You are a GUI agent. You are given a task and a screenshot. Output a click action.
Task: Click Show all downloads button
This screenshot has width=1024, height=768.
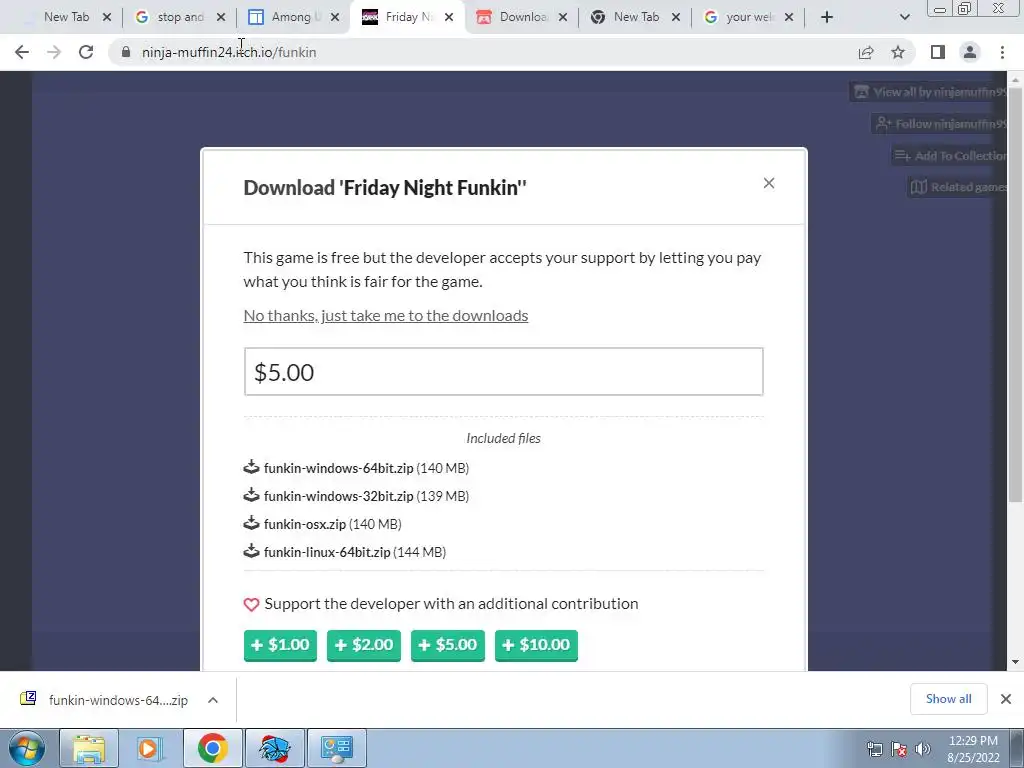(948, 699)
